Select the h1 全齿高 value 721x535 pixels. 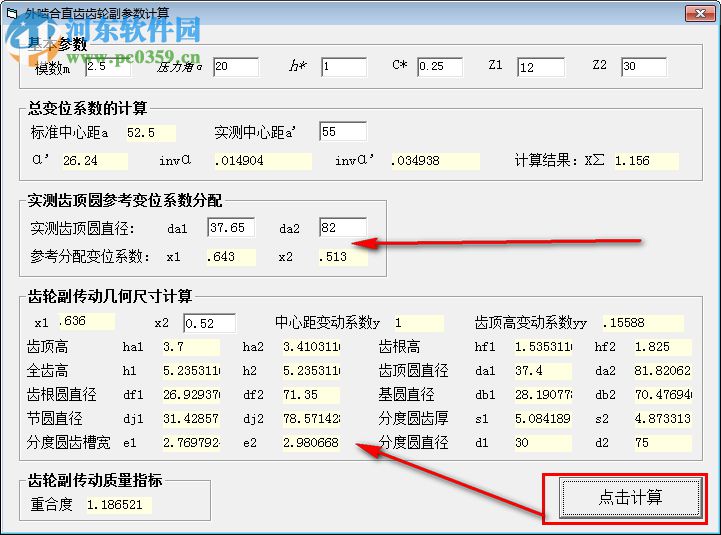point(191,371)
